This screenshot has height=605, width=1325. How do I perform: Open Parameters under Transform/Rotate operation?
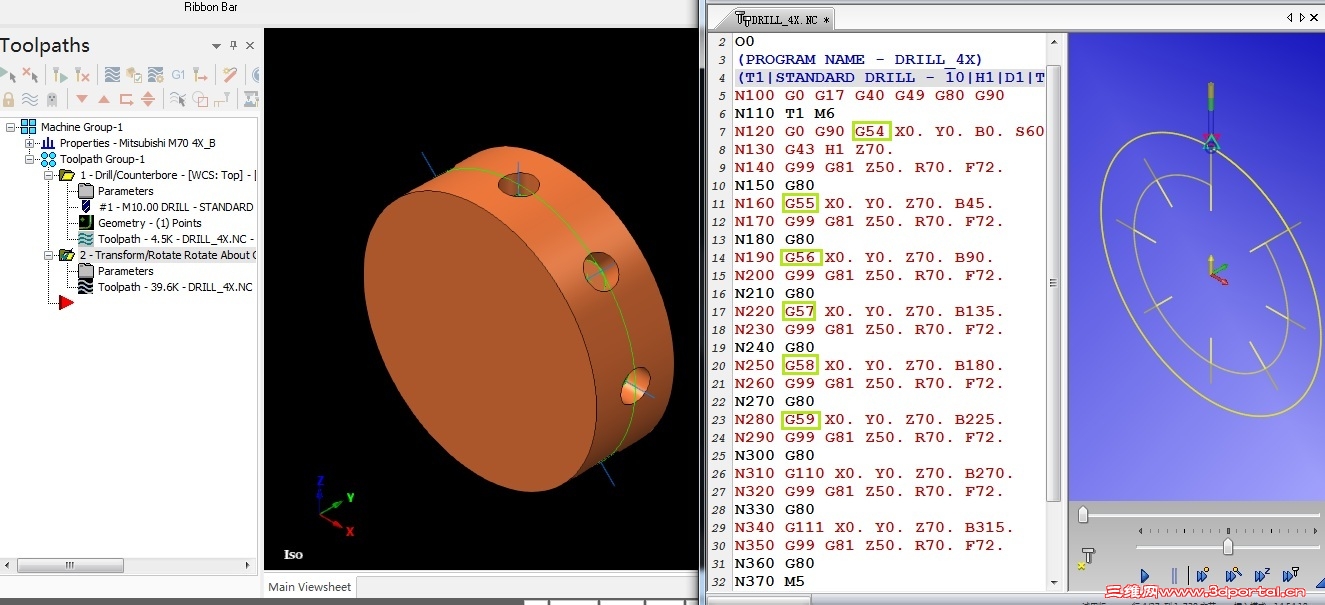tap(125, 271)
